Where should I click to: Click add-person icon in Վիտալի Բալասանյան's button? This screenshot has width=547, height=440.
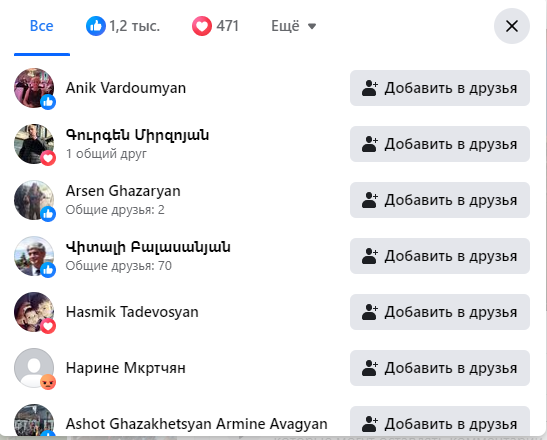click(370, 256)
